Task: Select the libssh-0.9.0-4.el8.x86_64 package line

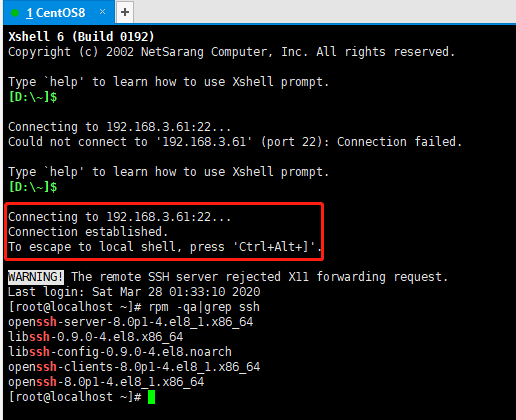Action: [x=96, y=337]
